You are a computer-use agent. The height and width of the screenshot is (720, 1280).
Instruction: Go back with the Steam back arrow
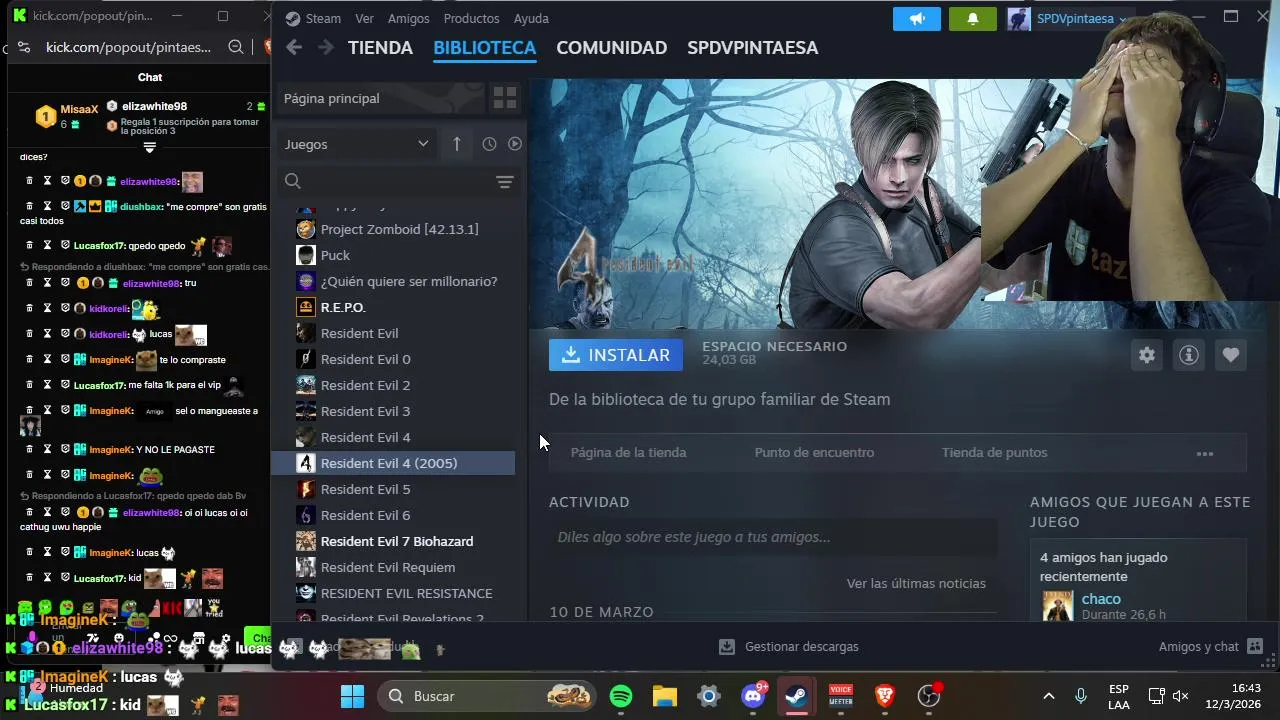(293, 47)
